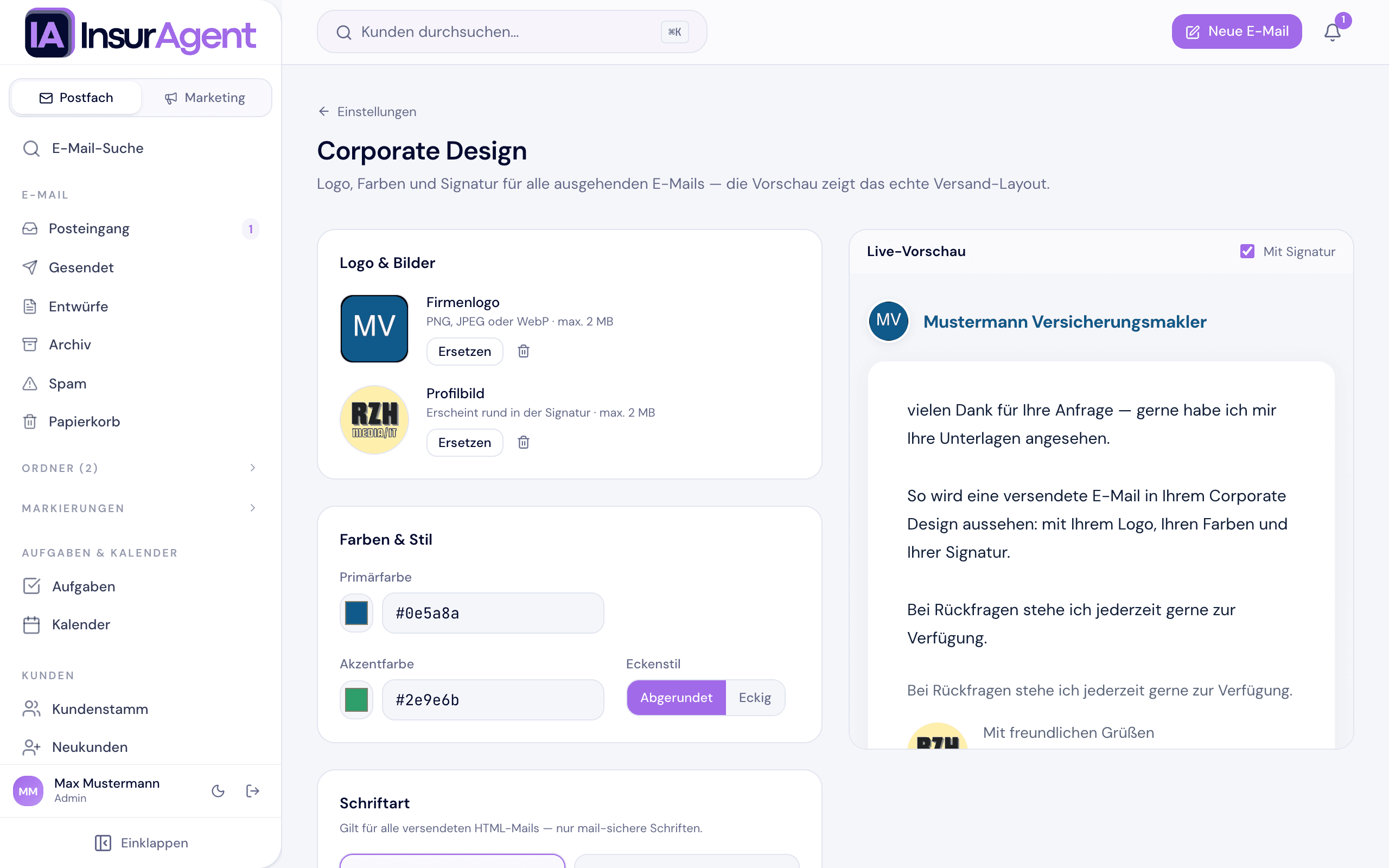This screenshot has height=868, width=1389.
Task: Click the MM user avatar
Action: click(x=28, y=791)
